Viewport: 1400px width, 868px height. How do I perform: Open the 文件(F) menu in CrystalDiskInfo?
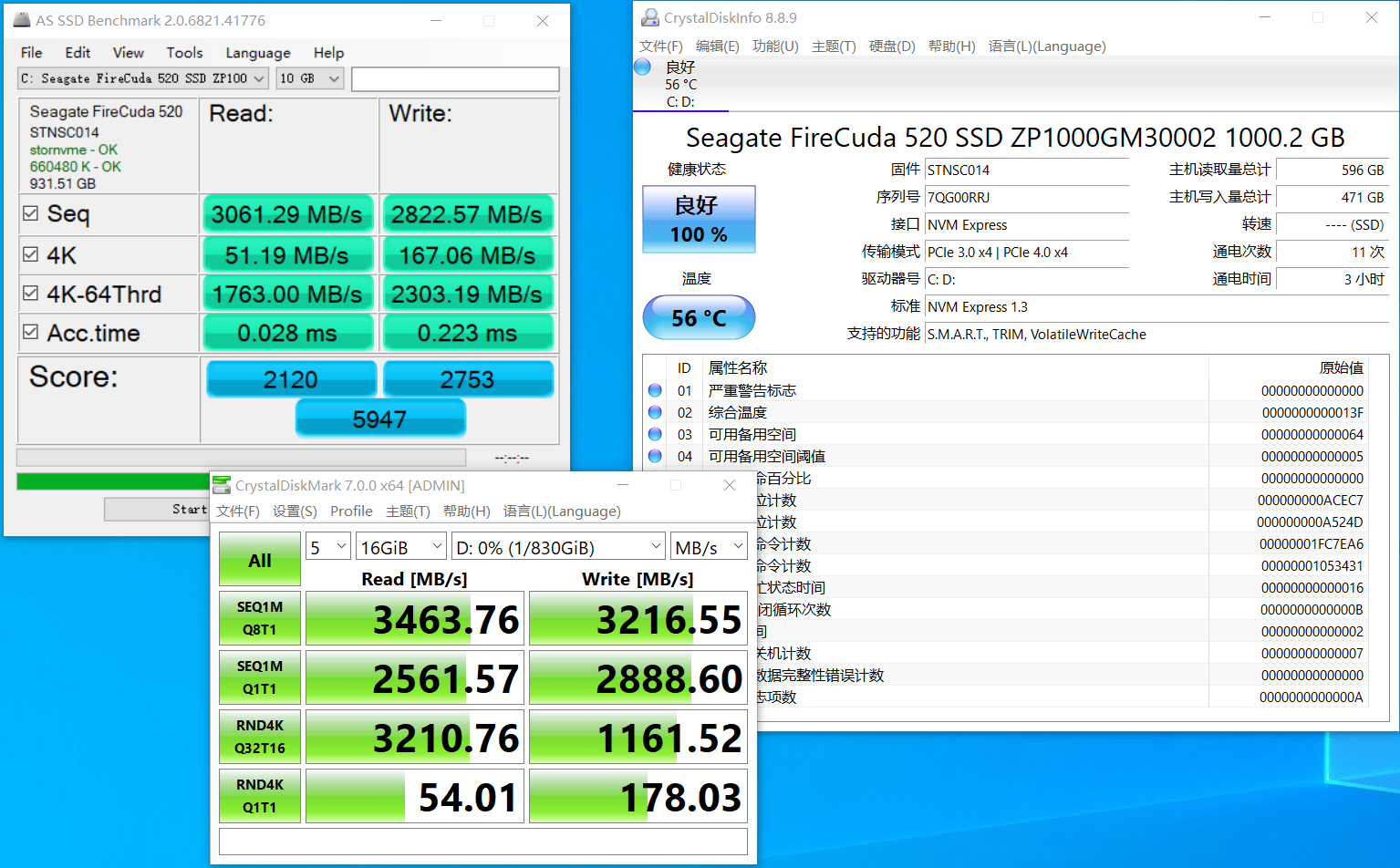[x=660, y=46]
